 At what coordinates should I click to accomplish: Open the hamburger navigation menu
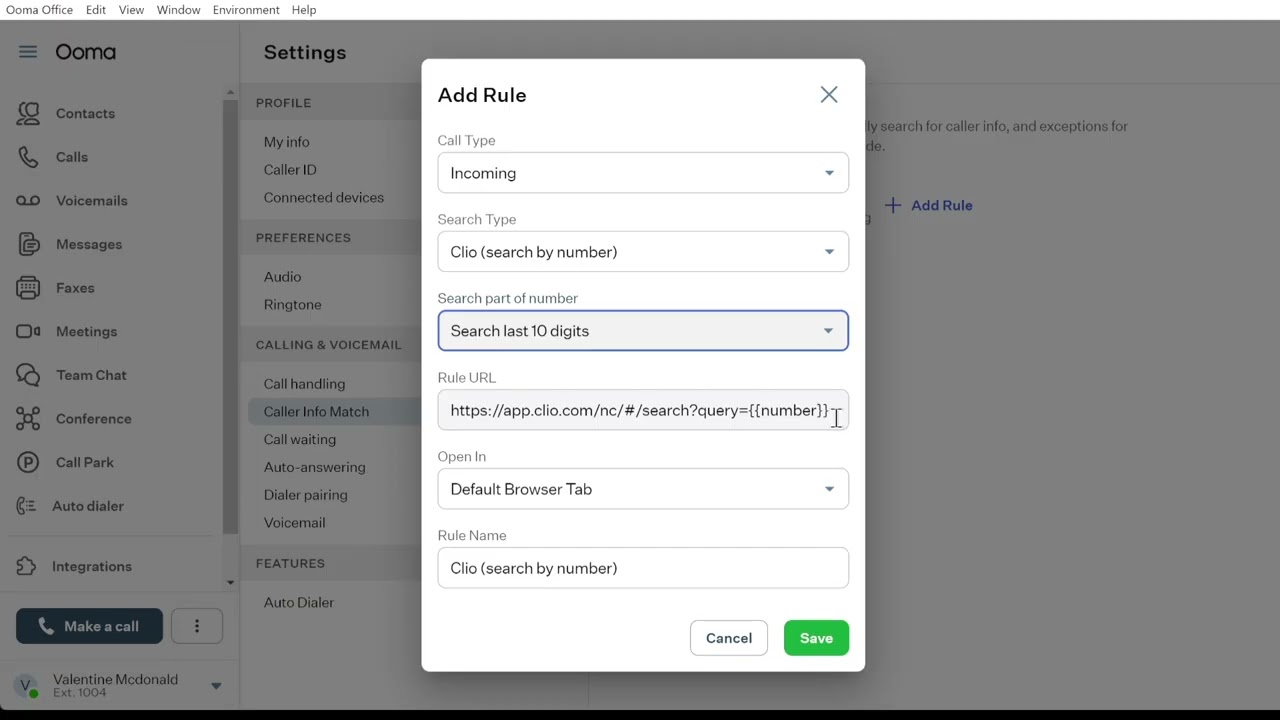coord(28,52)
